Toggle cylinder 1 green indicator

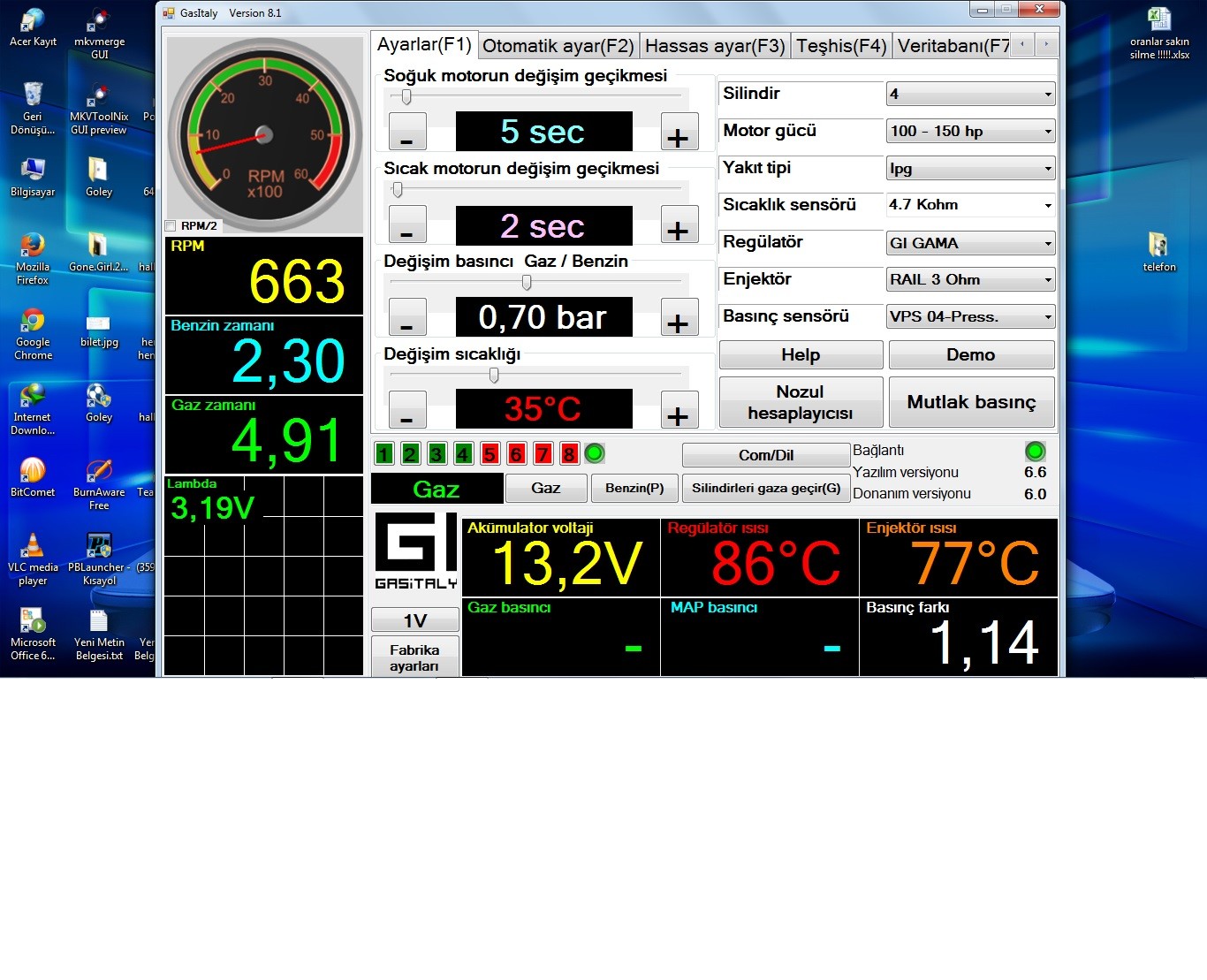point(383,454)
